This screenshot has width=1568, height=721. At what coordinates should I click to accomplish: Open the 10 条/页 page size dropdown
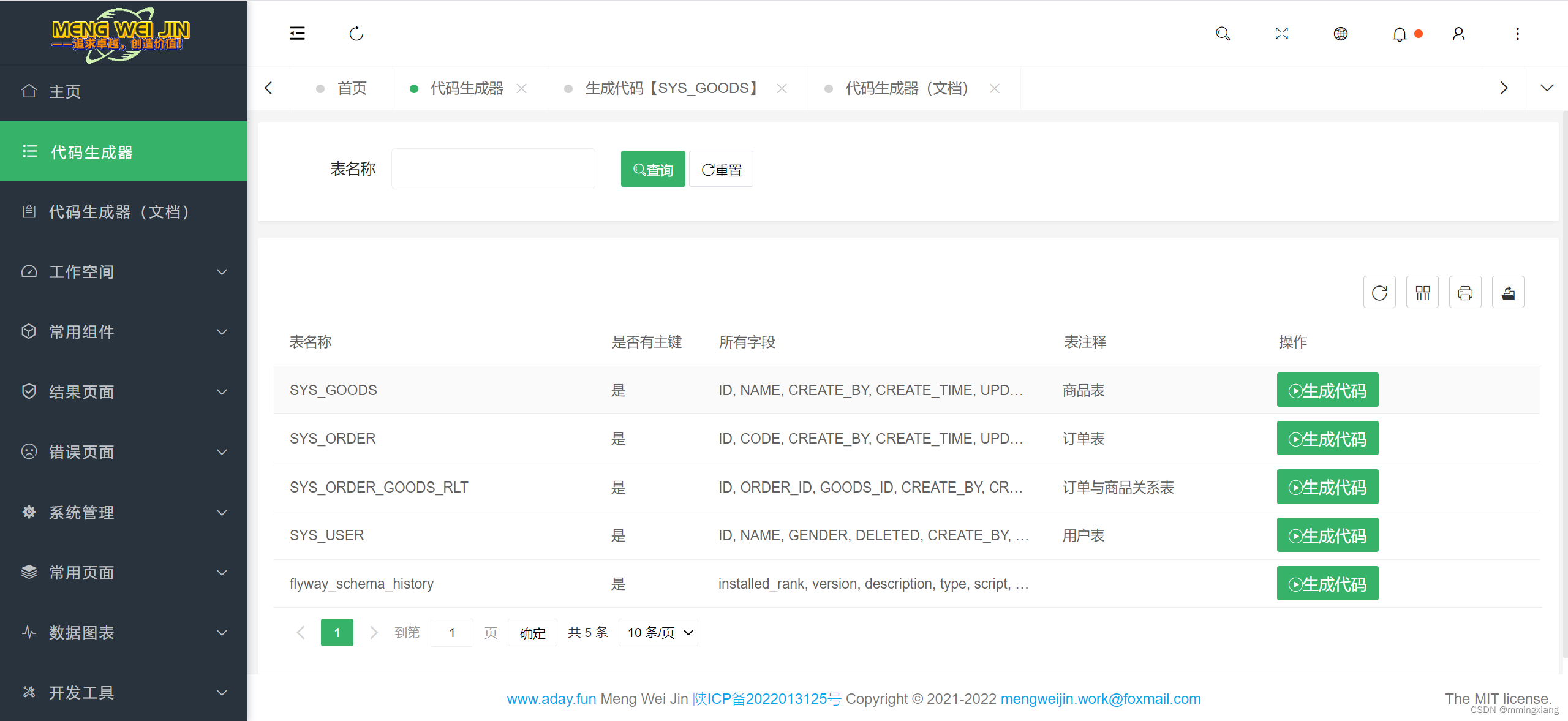[x=658, y=632]
